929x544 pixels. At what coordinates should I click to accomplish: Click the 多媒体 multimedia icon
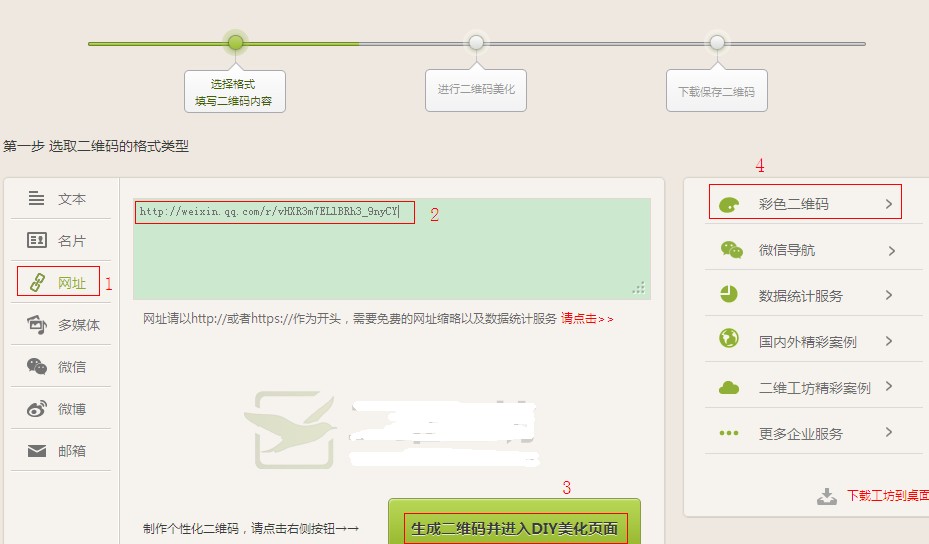click(37, 324)
